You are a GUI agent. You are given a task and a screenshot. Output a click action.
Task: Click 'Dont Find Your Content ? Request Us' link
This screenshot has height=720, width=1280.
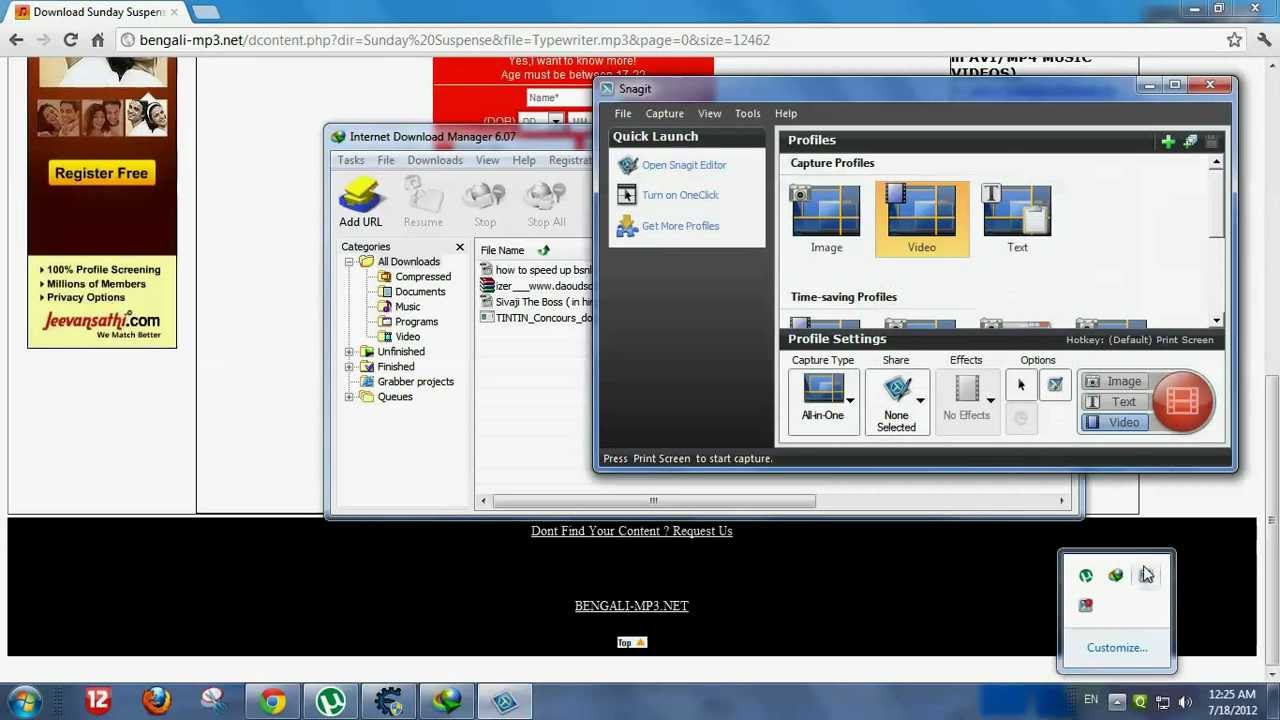[x=632, y=531]
